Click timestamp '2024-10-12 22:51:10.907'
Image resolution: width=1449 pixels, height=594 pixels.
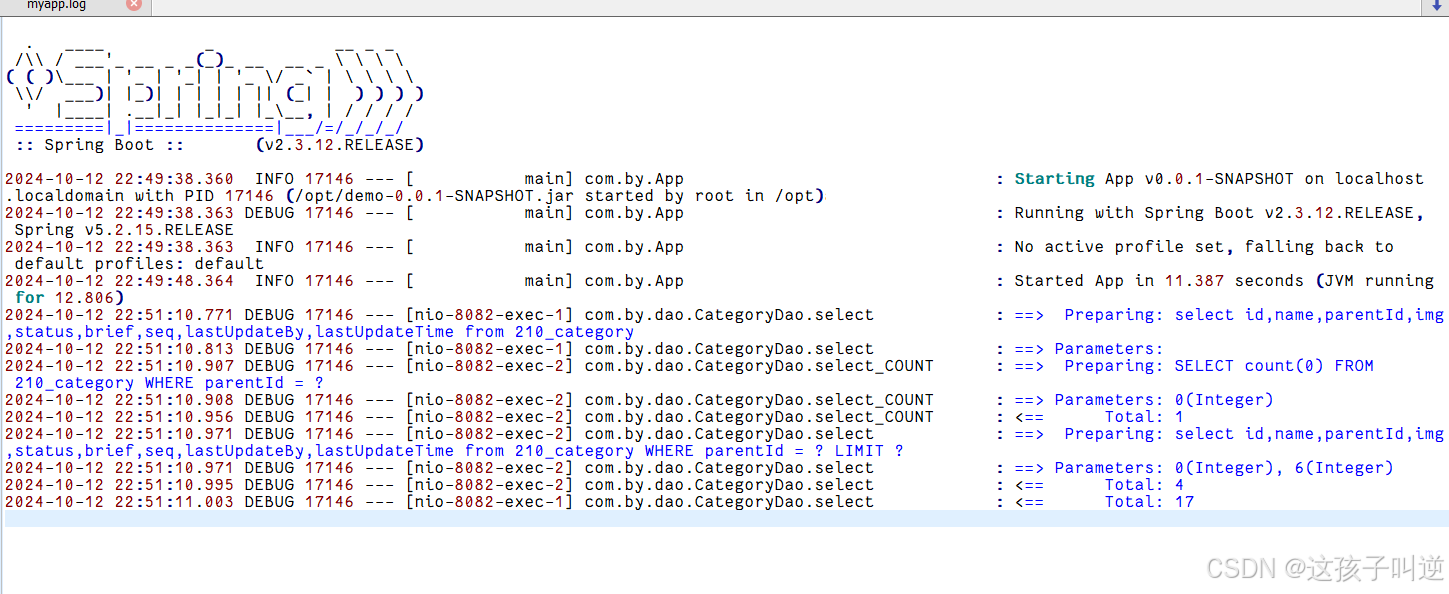[120, 366]
